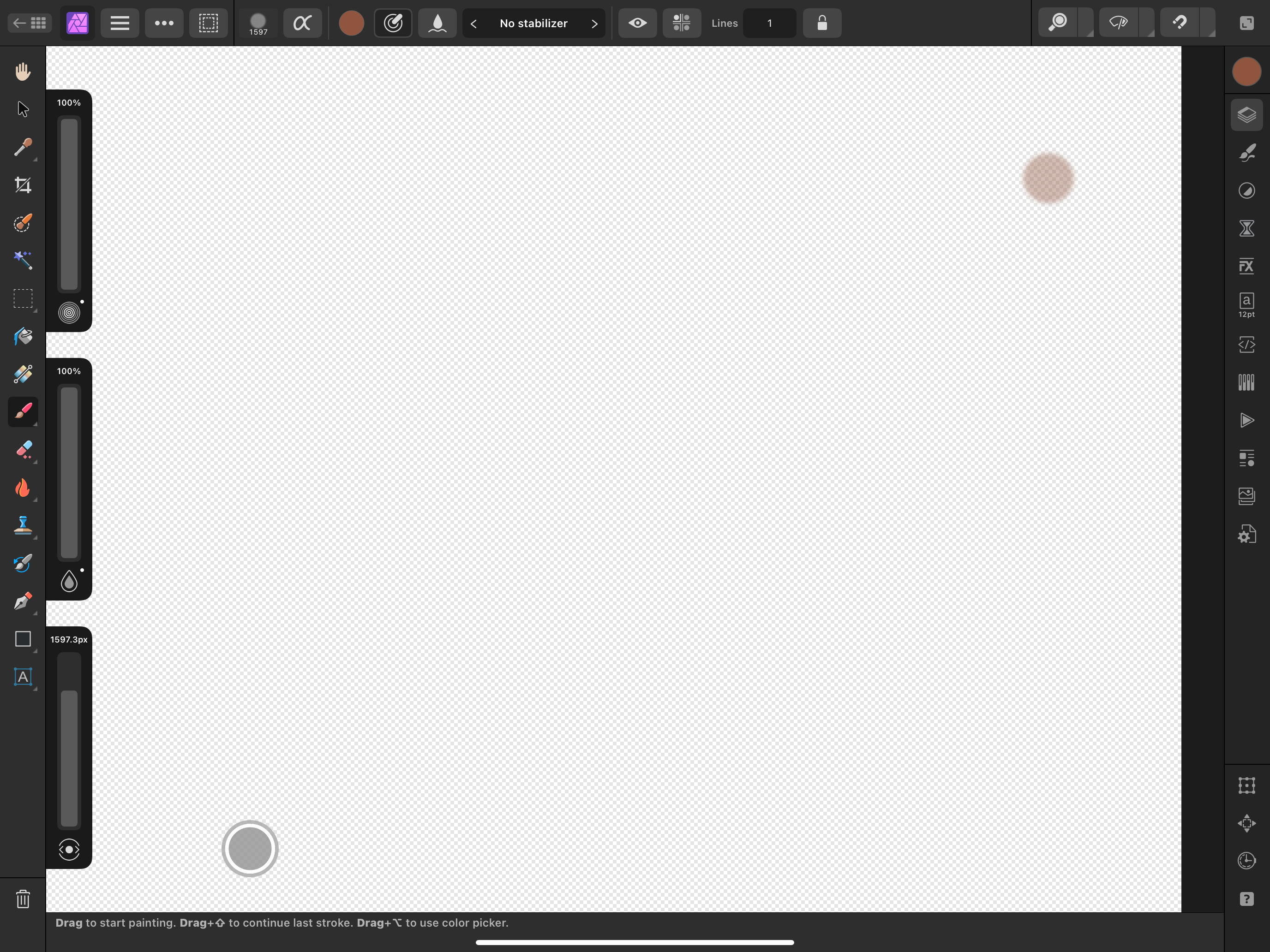Open the Channels studio panel
This screenshot has height=952, width=1270.
click(x=1246, y=382)
